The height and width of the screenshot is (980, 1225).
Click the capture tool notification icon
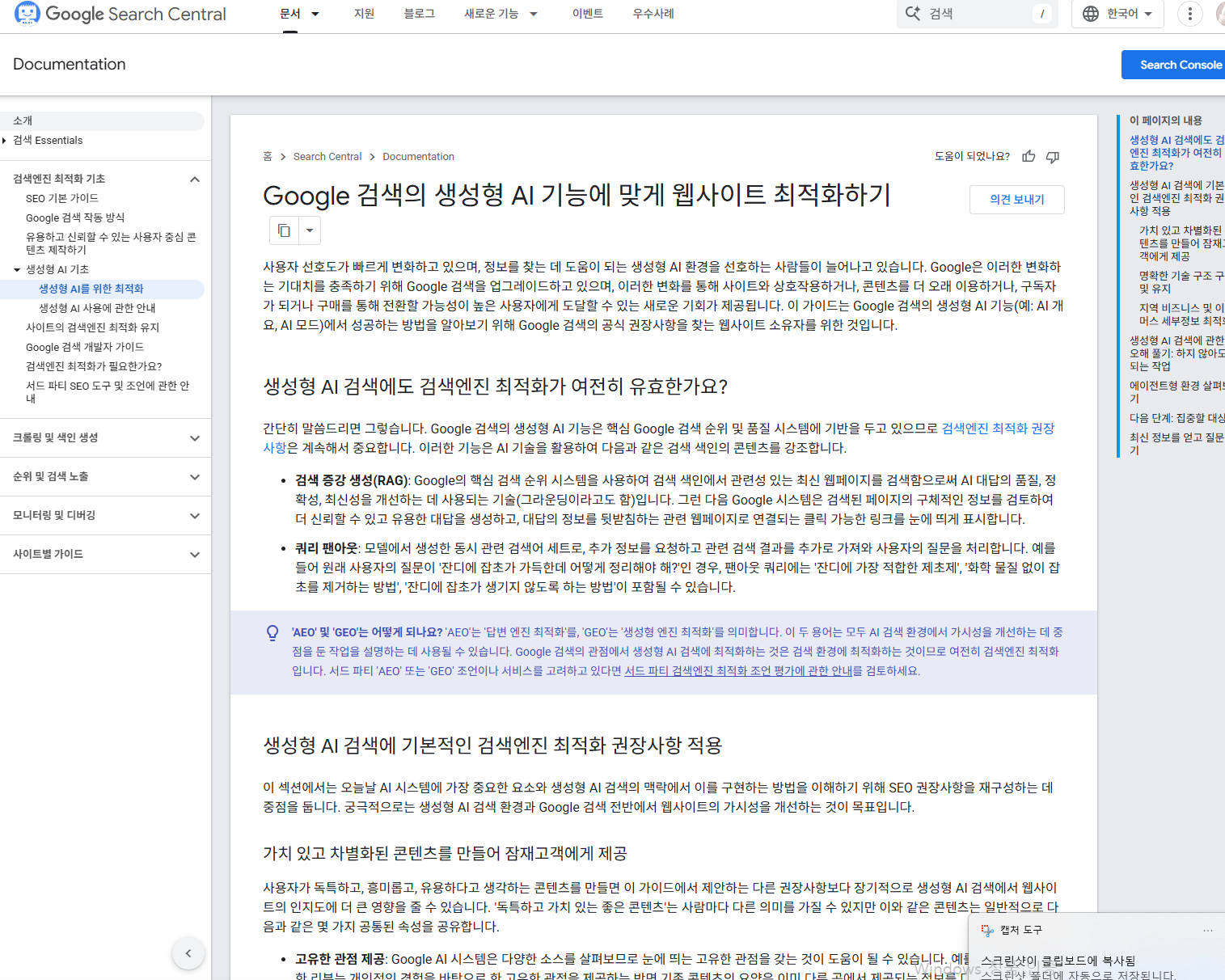pos(987,930)
